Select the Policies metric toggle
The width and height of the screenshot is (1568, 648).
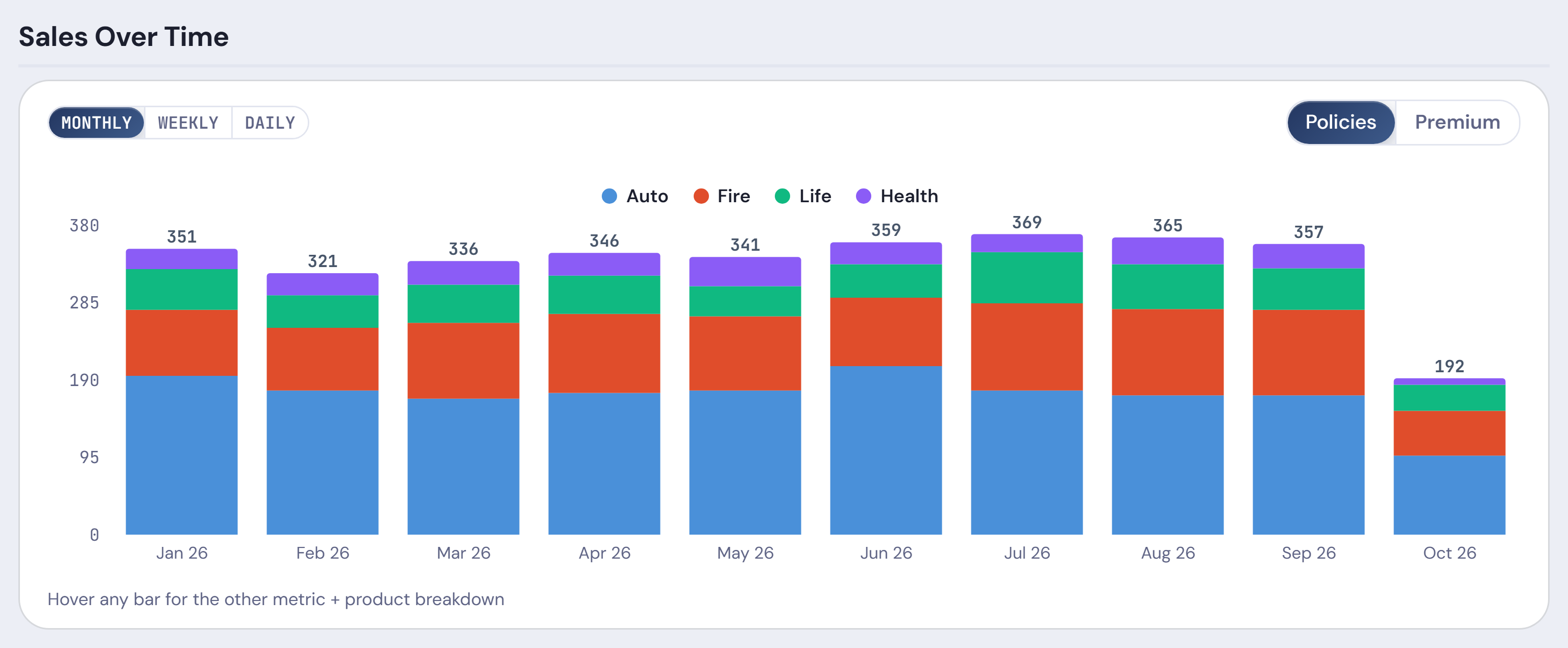tap(1340, 123)
